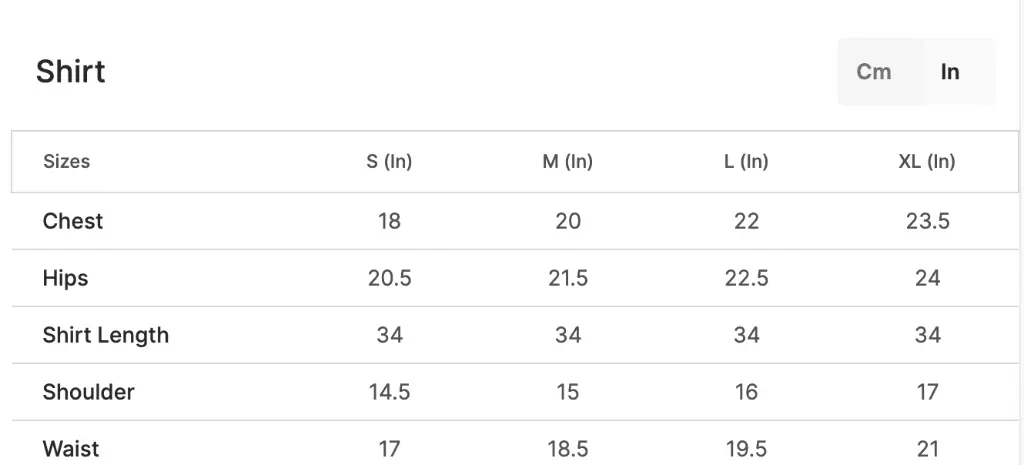The image size is (1024, 465).
Task: Click the Shirt heading
Action: tap(71, 71)
